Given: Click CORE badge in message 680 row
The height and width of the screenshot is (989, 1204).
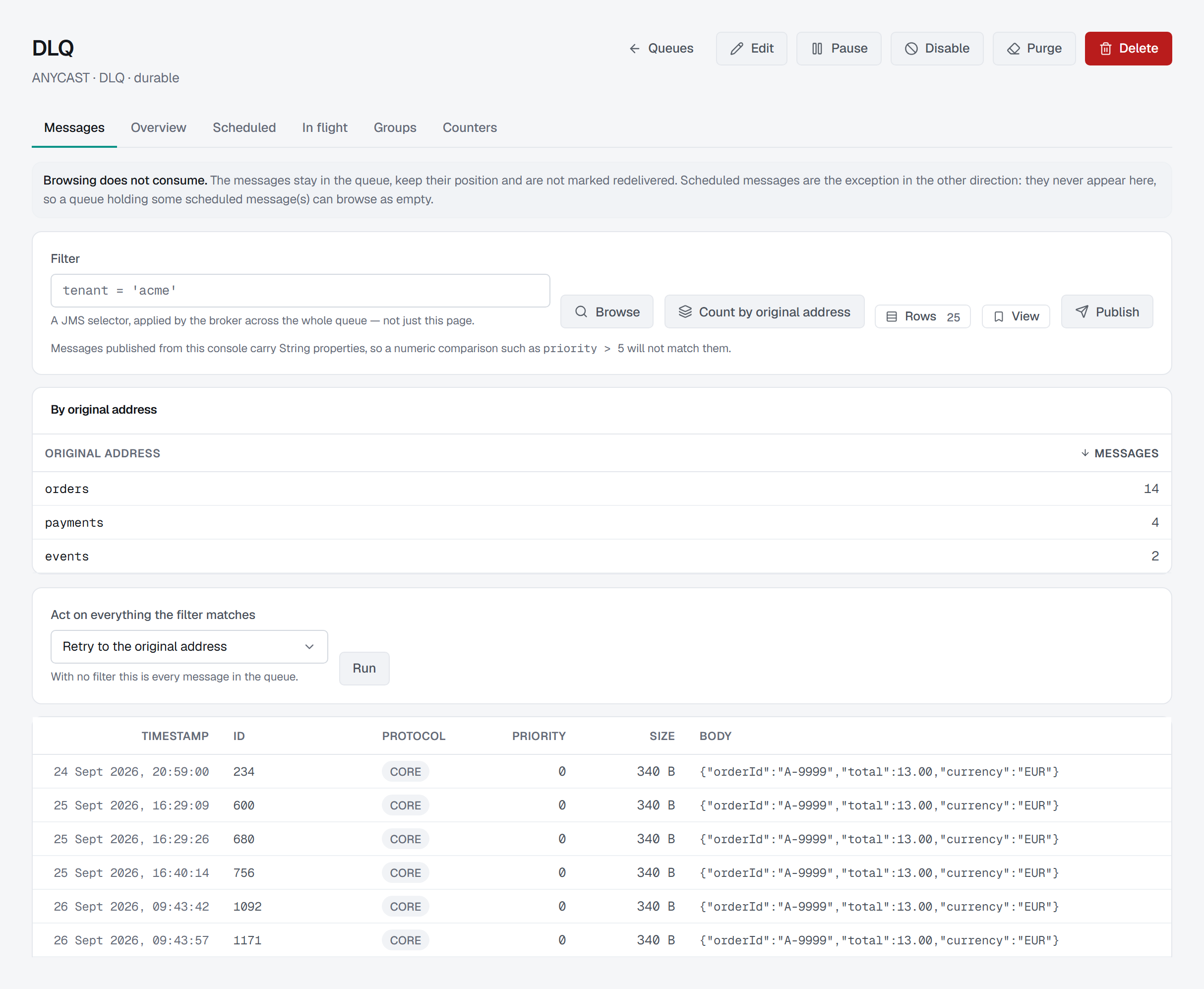Looking at the screenshot, I should tap(406, 839).
